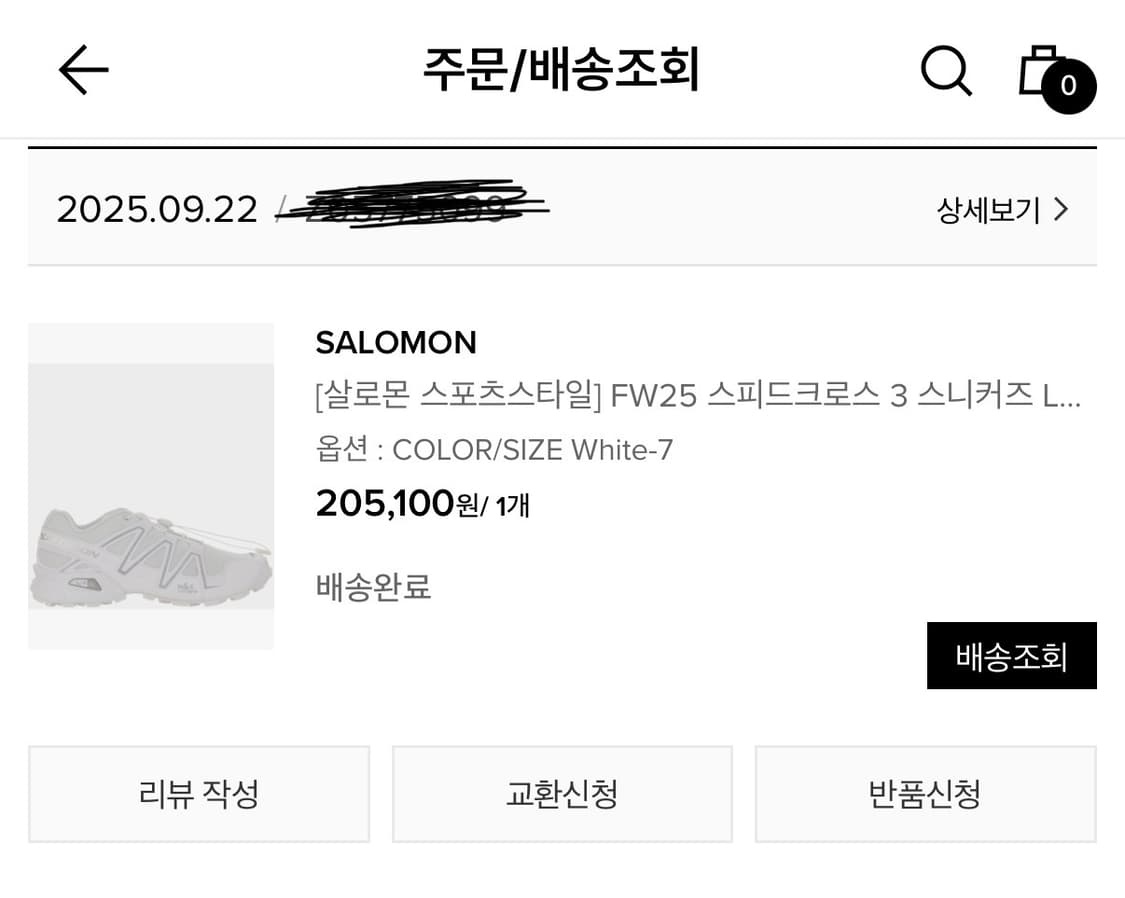Click the 배송완료 delivery status text
This screenshot has width=1125, height=898.
tap(373, 587)
